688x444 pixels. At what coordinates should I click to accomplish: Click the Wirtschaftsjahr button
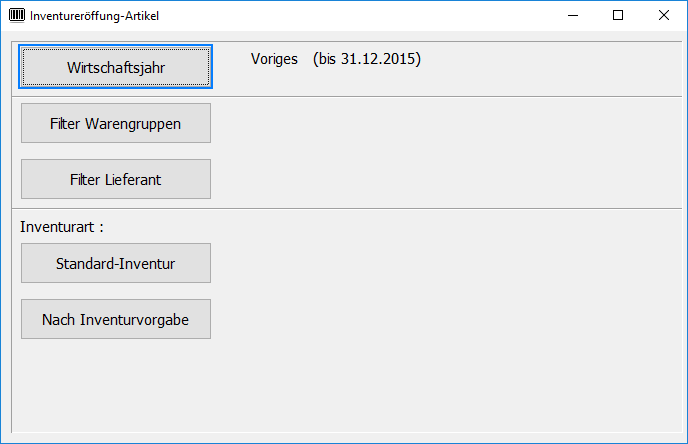point(116,68)
